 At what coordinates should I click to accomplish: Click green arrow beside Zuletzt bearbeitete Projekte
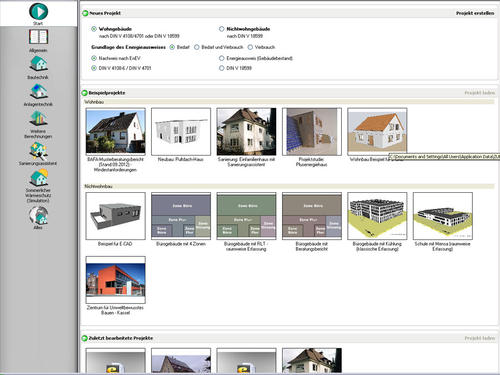pyautogui.click(x=85, y=338)
